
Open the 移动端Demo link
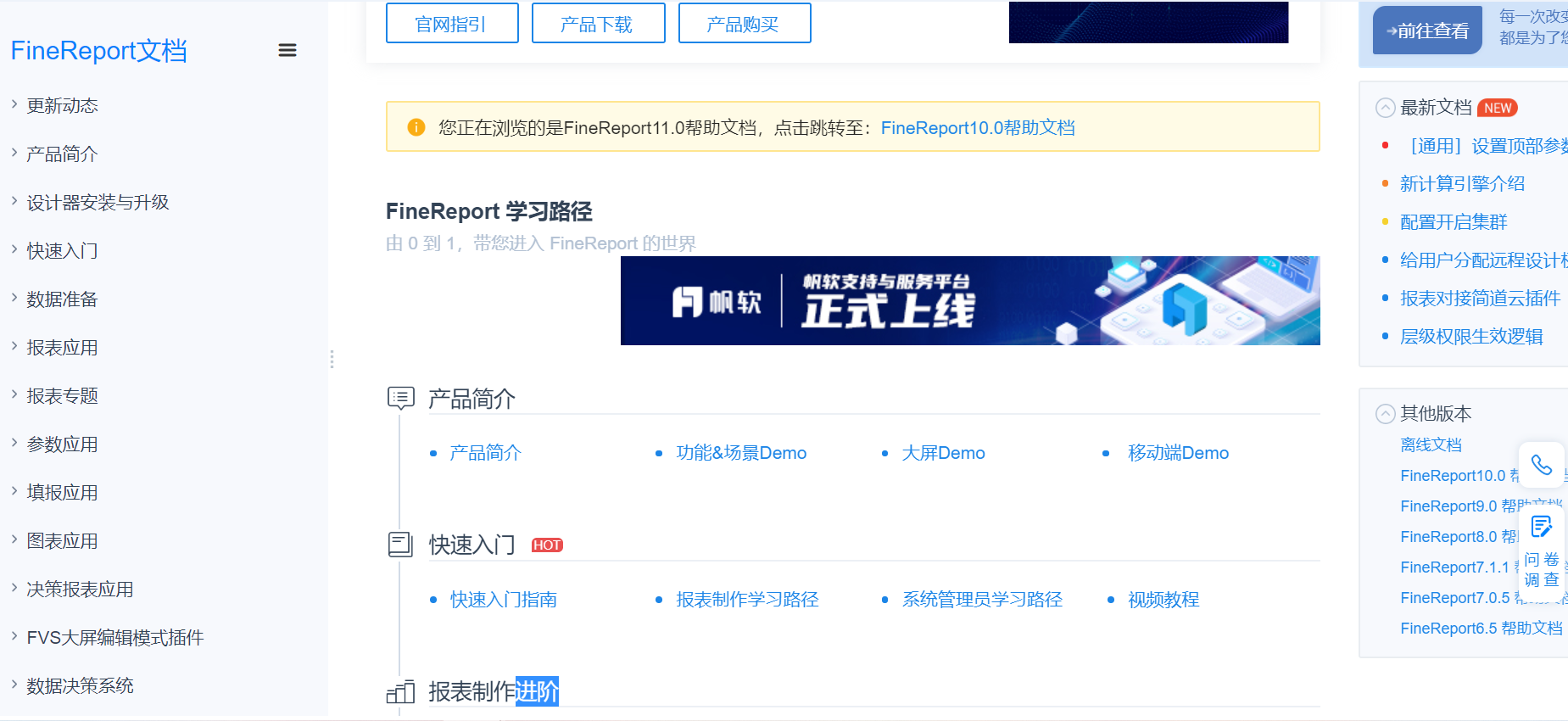pyautogui.click(x=1178, y=453)
